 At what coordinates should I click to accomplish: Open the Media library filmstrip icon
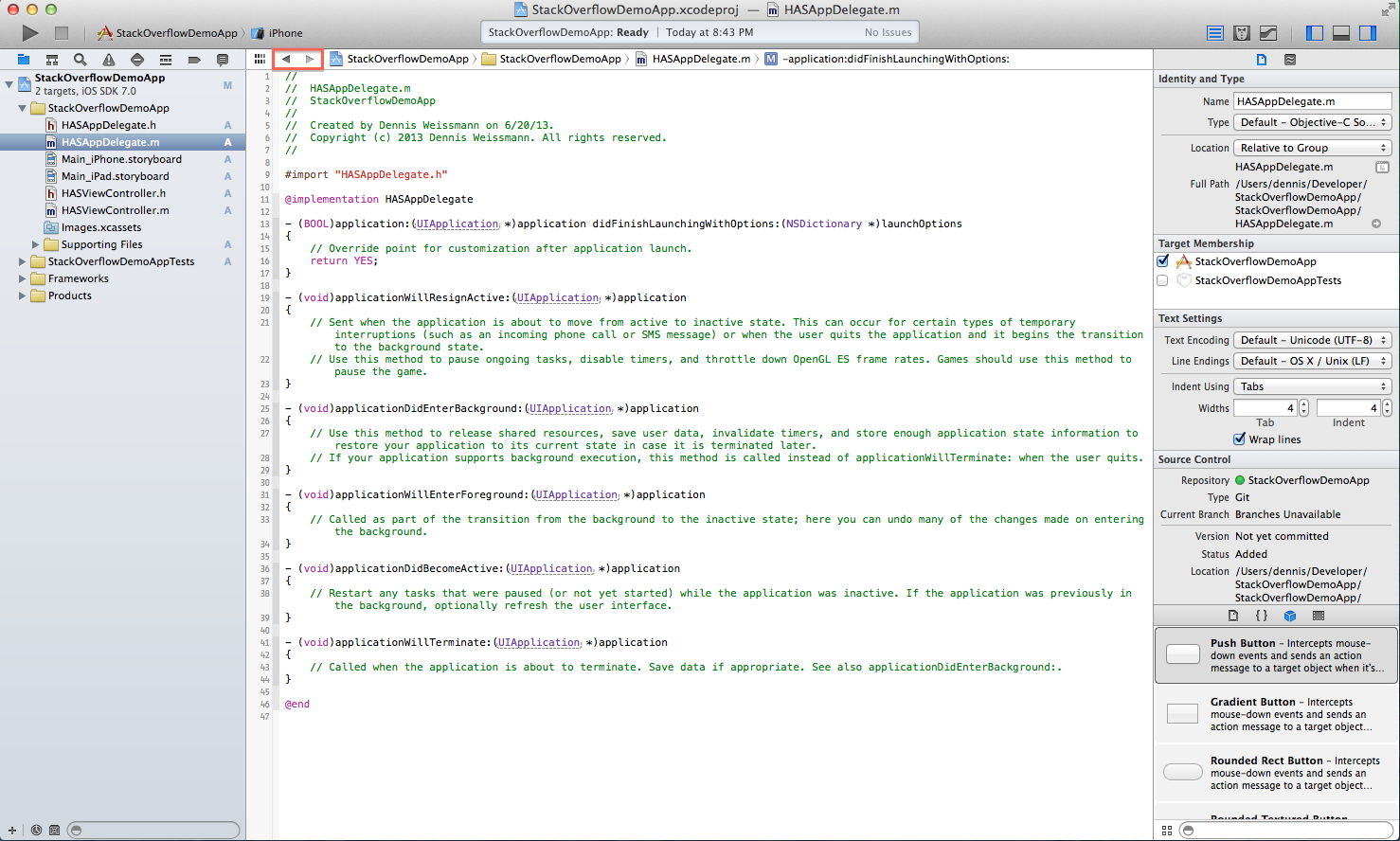1319,616
